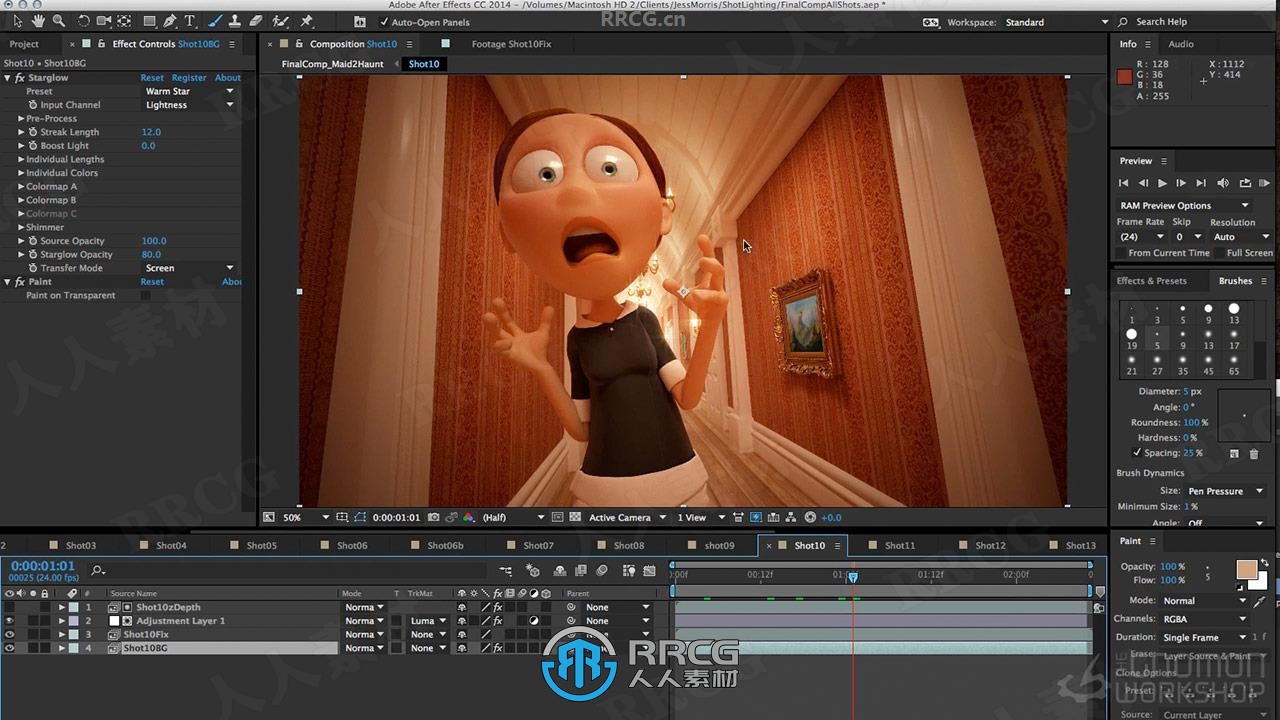Select the Rotation tool
The height and width of the screenshot is (720, 1280).
pos(83,21)
